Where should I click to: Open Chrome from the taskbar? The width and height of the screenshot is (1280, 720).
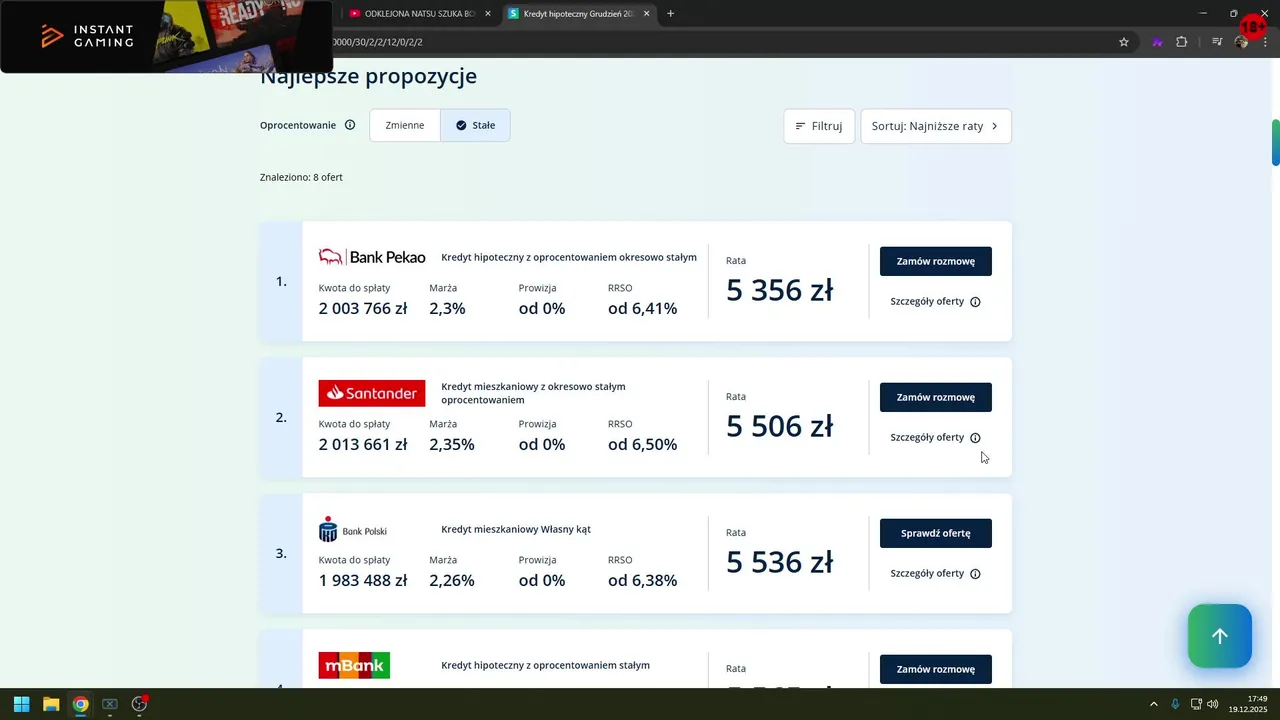point(80,704)
